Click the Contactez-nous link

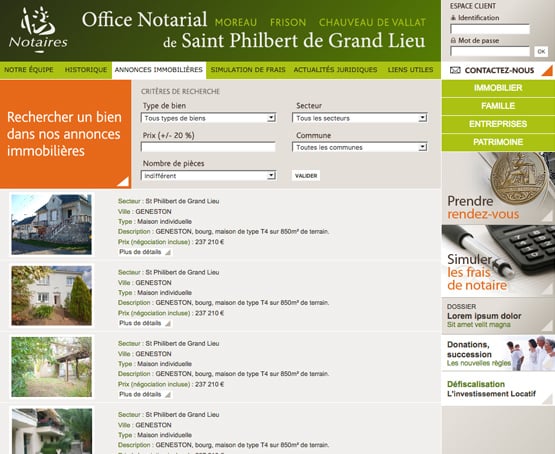tap(499, 70)
